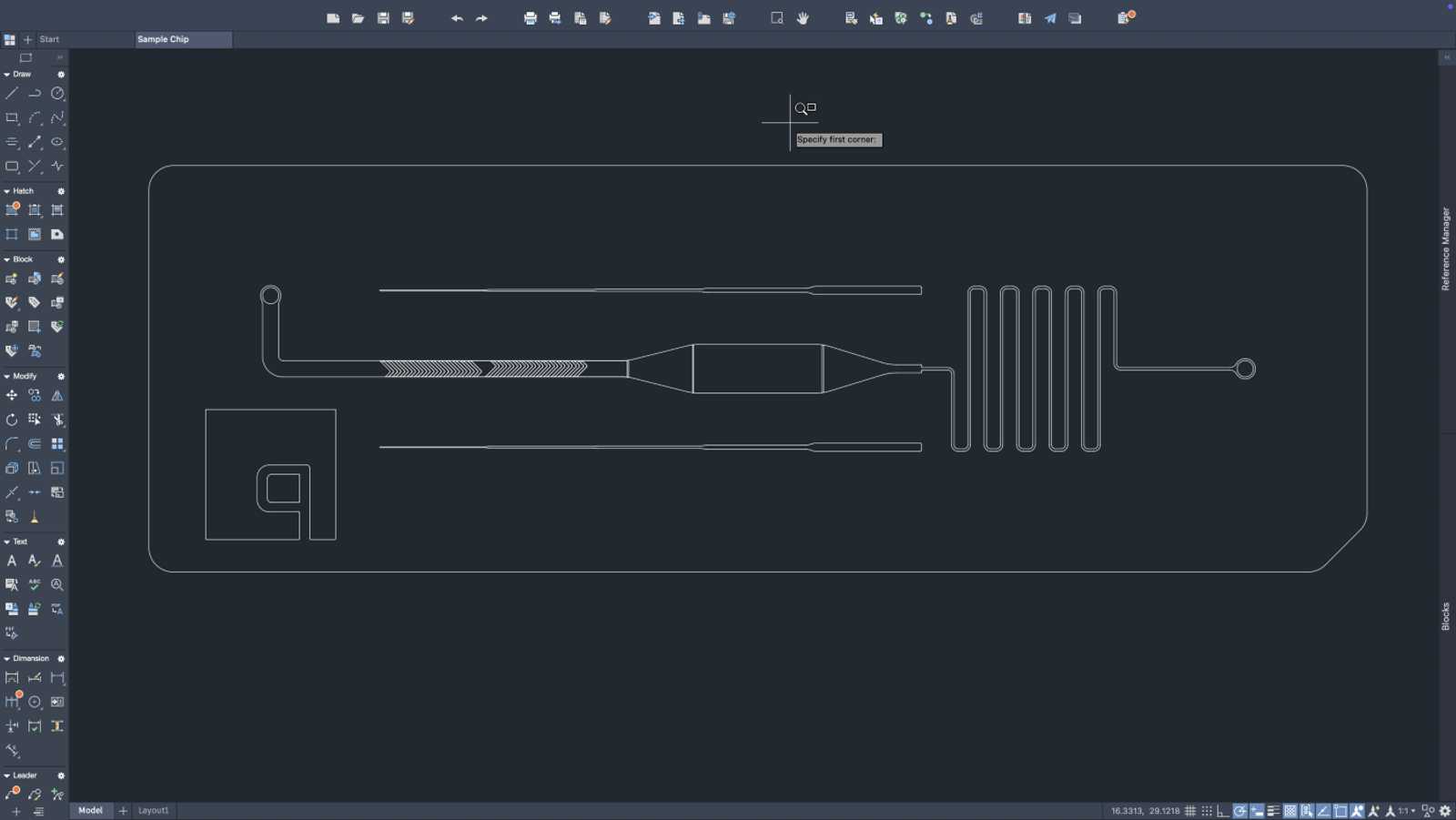Select the Move tool in the Modify panel
The height and width of the screenshot is (820, 1456).
coord(12,395)
